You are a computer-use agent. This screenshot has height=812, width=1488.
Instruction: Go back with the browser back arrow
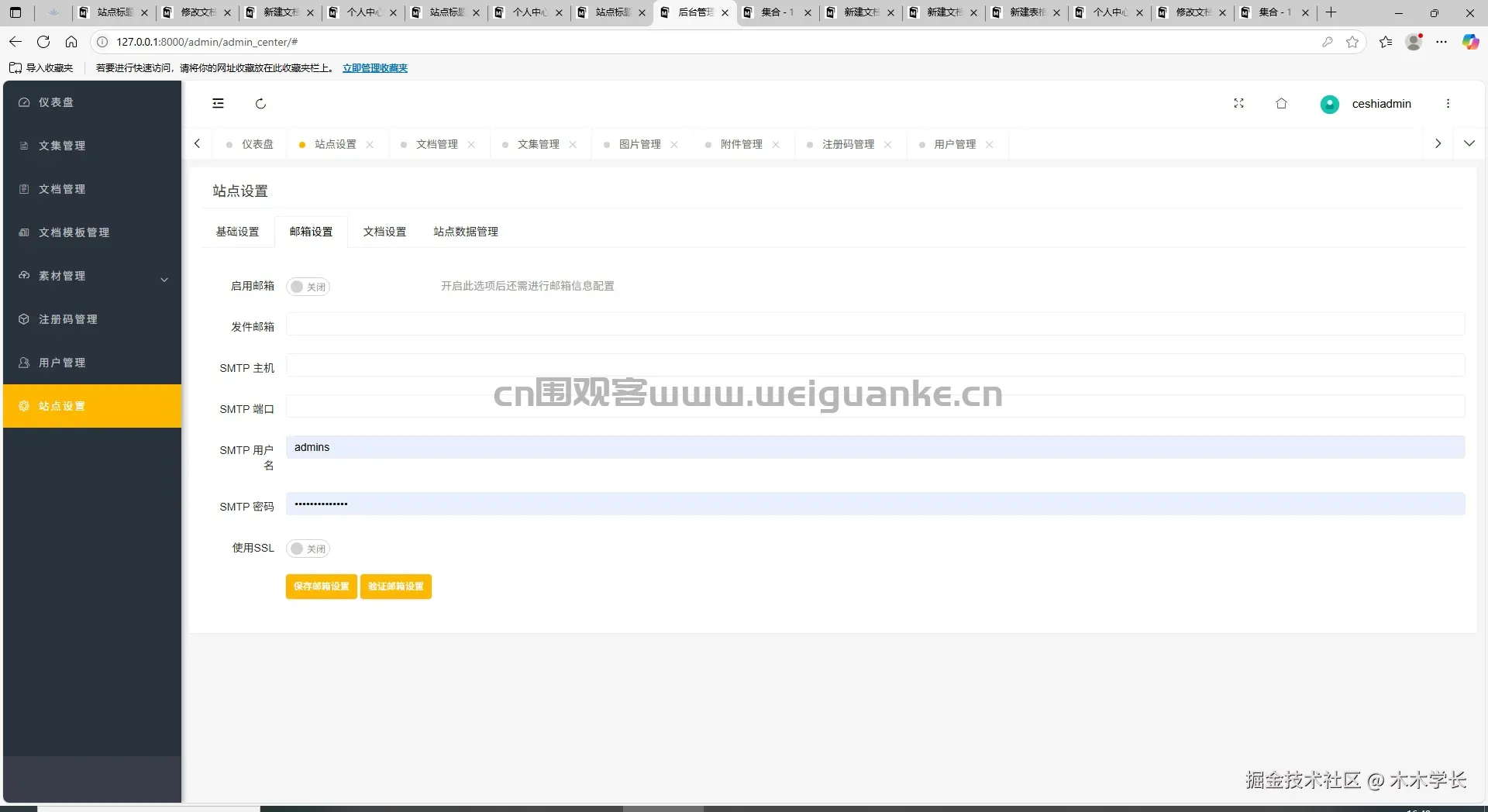[15, 42]
